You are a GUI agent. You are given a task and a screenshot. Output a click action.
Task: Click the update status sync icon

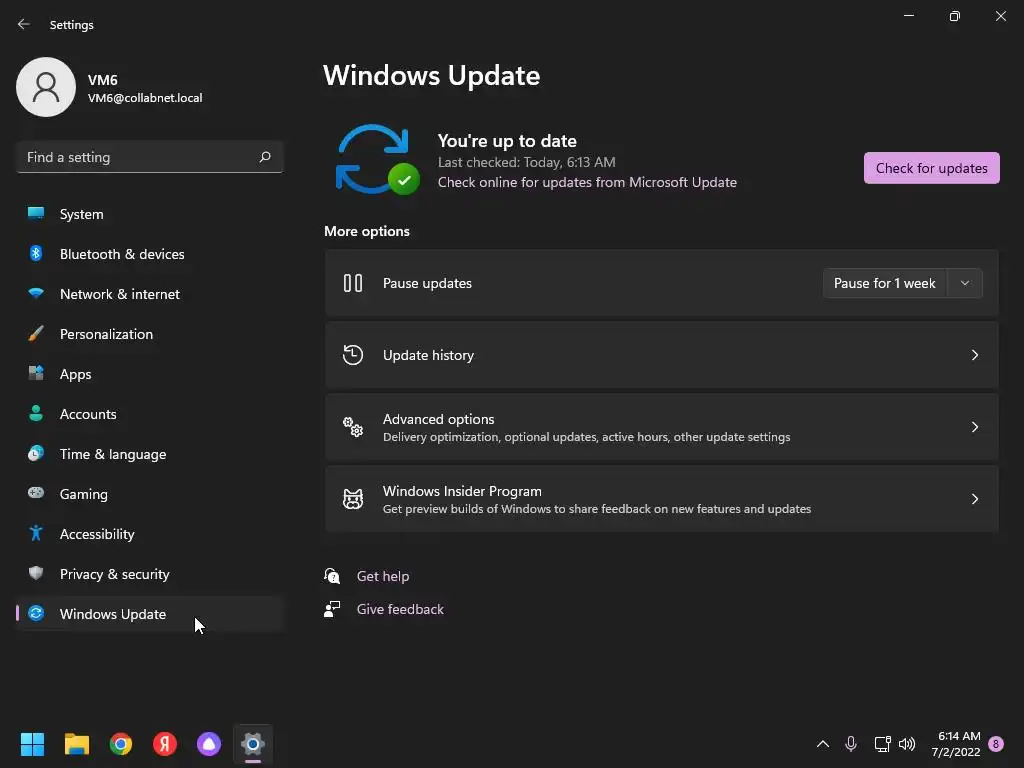377,159
